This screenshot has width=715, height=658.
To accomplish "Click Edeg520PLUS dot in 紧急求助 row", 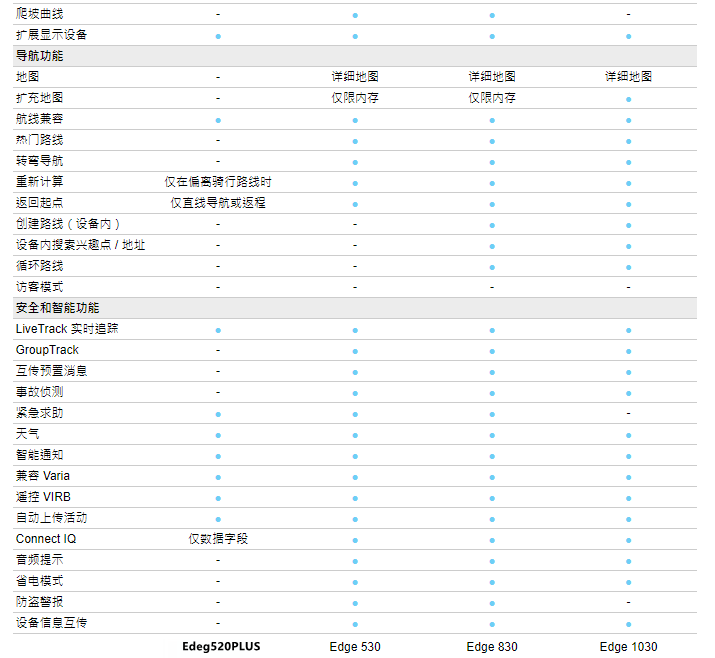I will click(x=218, y=414).
